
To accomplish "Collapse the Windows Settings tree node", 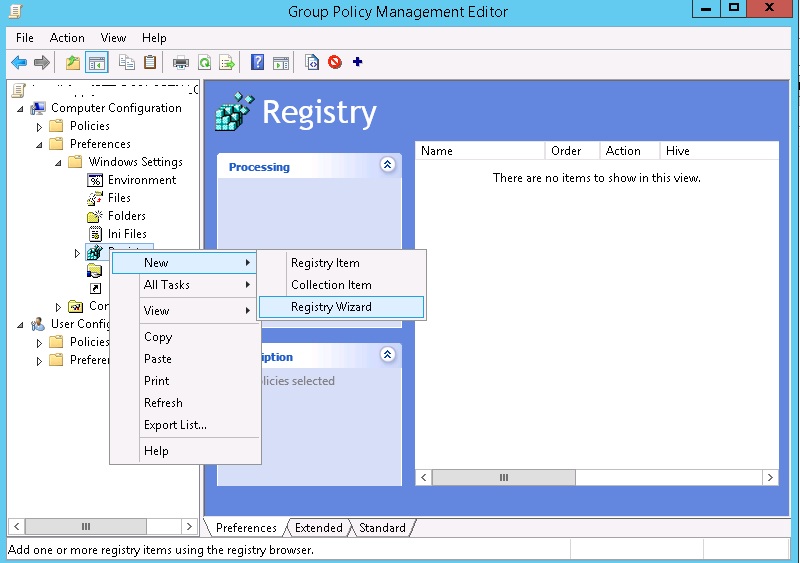I will click(x=58, y=162).
